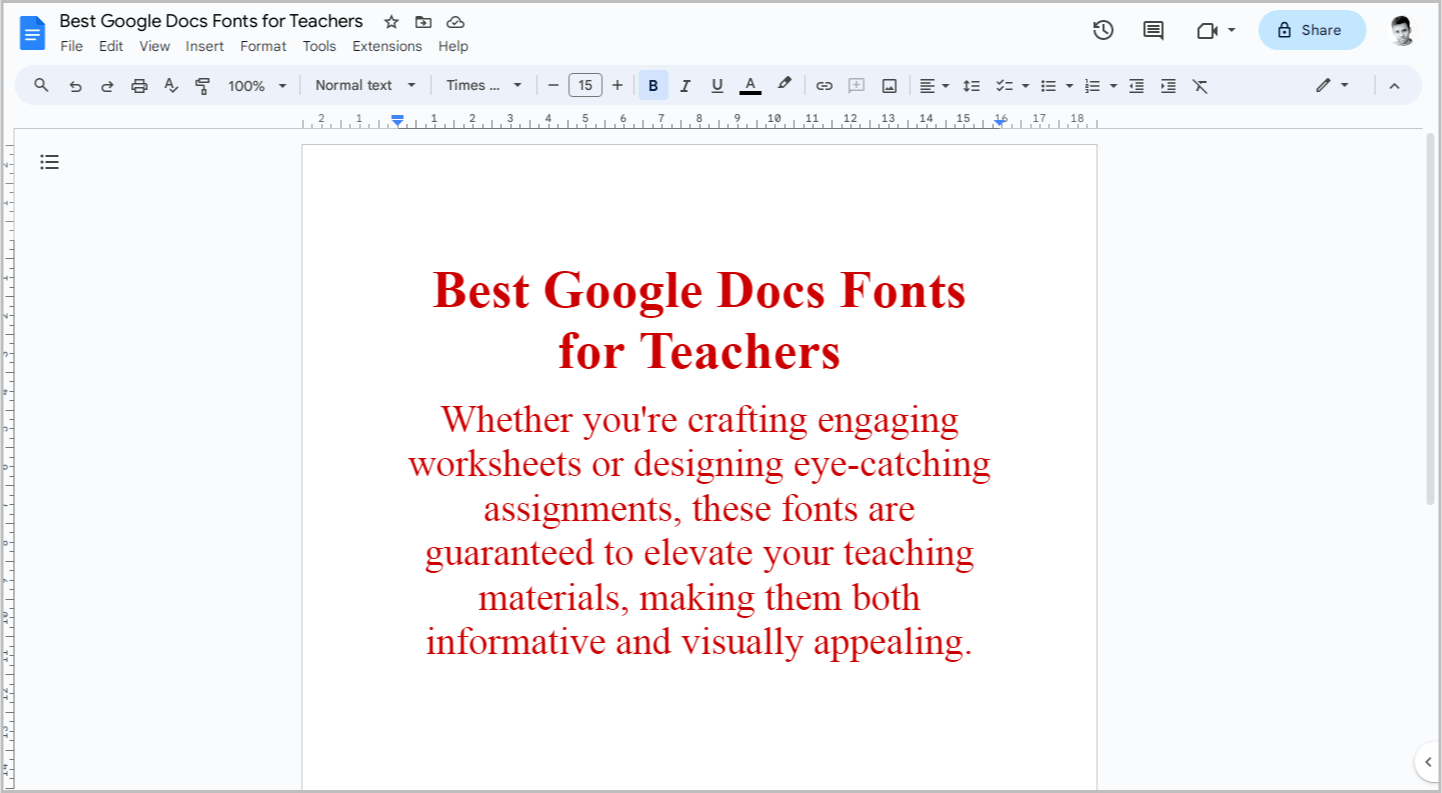Open the spelling and grammar check
The image size is (1442, 793).
coord(171,85)
